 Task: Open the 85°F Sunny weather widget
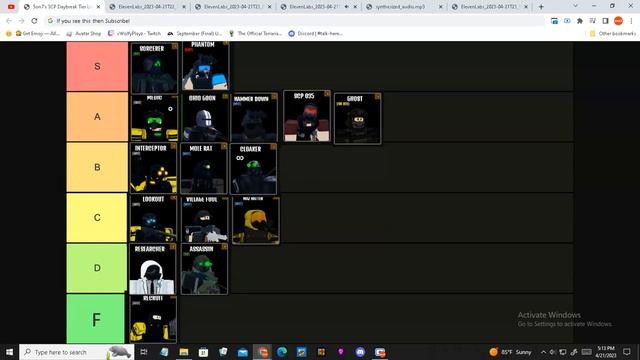click(511, 352)
